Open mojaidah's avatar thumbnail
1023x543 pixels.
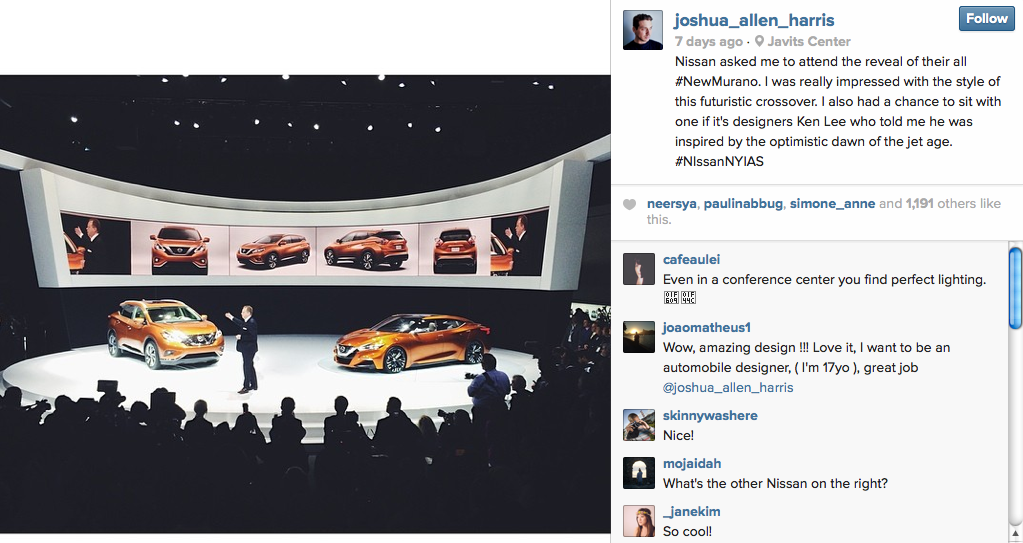639,473
